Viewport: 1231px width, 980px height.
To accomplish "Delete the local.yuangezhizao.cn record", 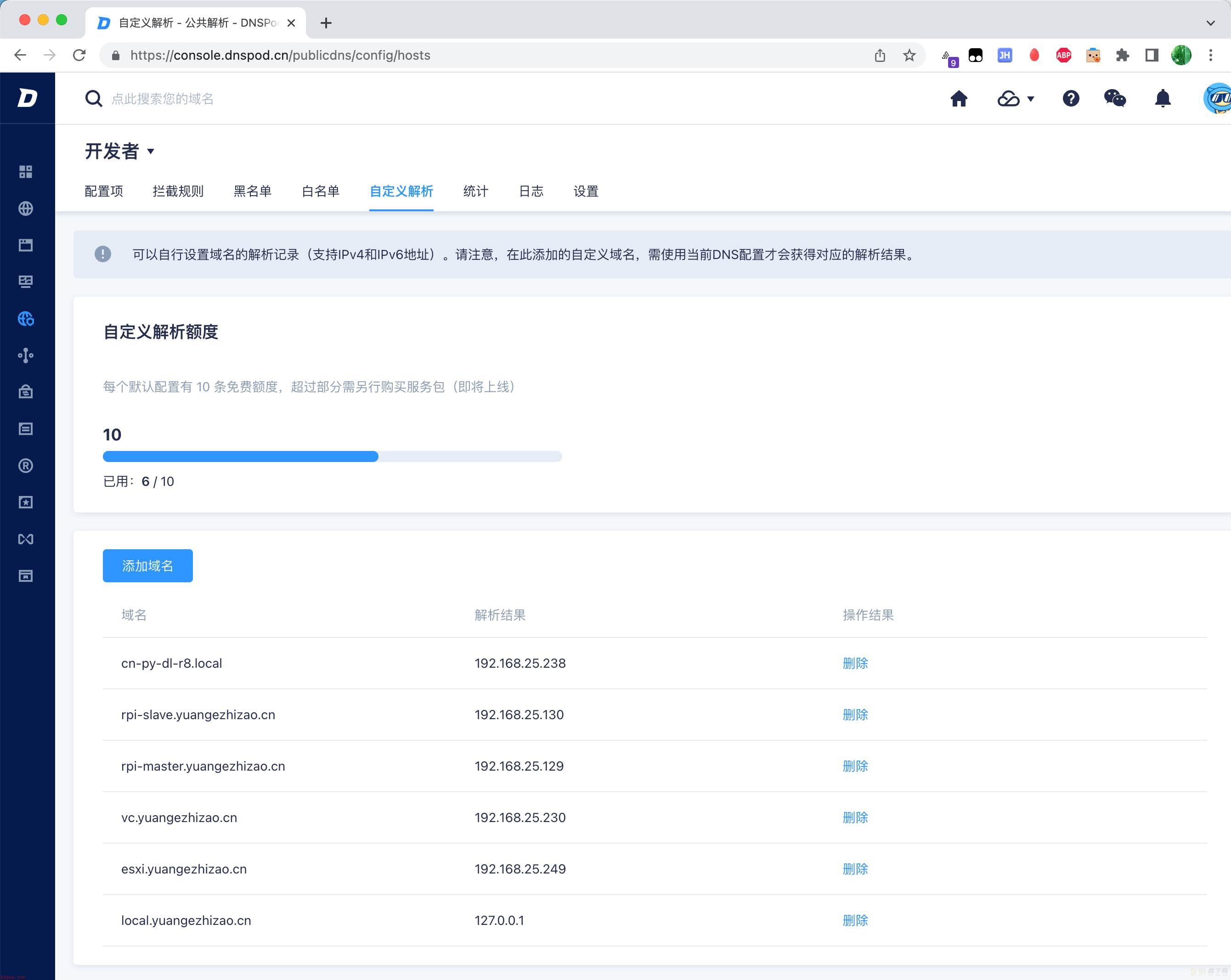I will click(x=855, y=920).
